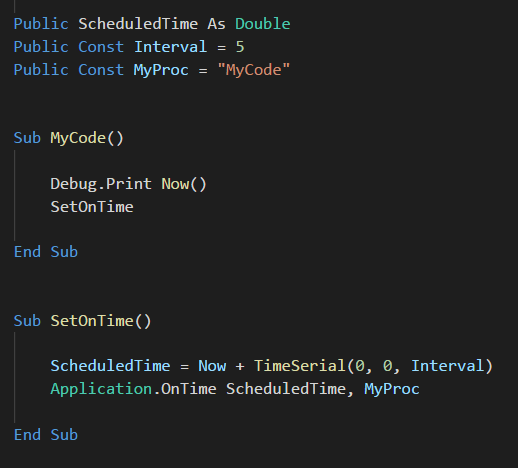The height and width of the screenshot is (468, 518).
Task: Click the final End Sub line
Action: pos(46,435)
